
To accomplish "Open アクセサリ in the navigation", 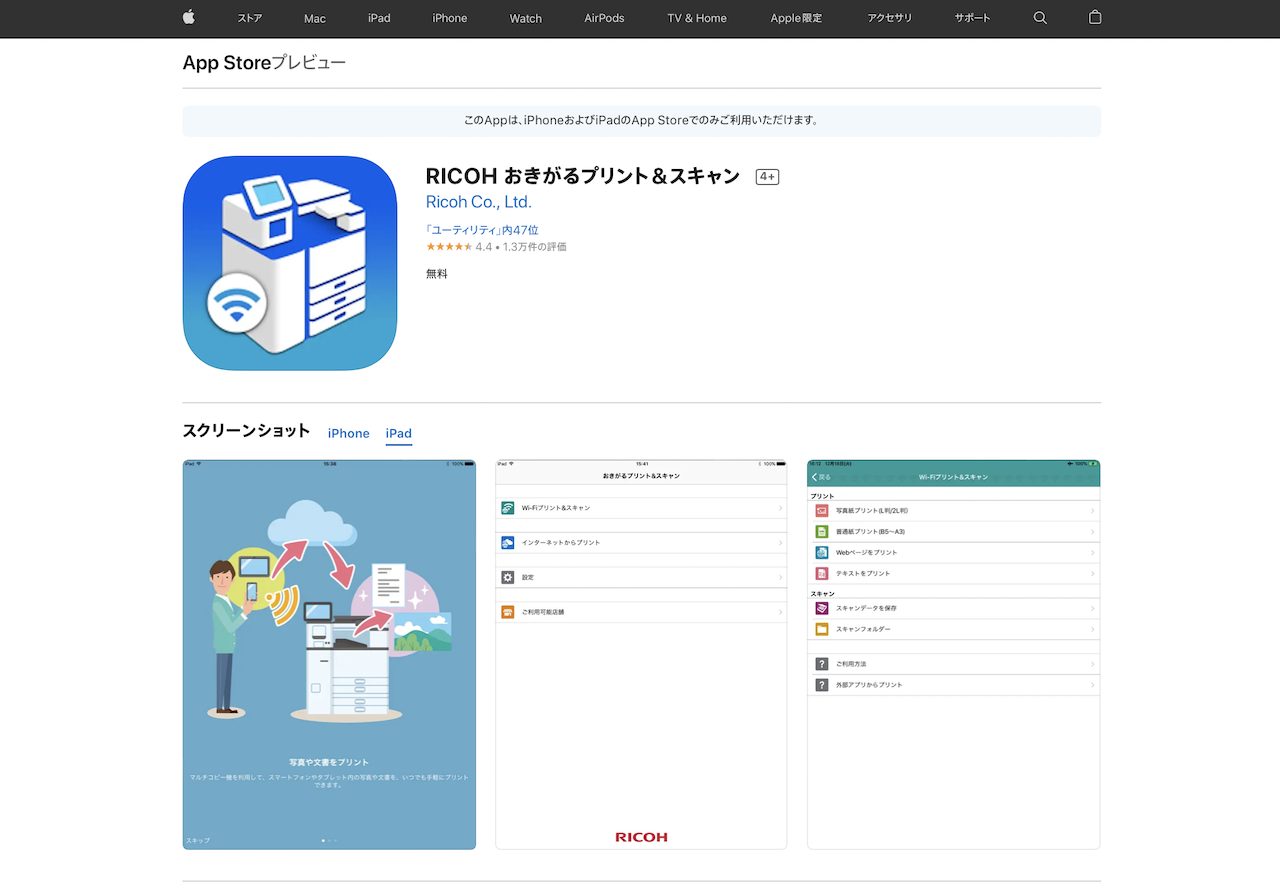I will coord(890,18).
